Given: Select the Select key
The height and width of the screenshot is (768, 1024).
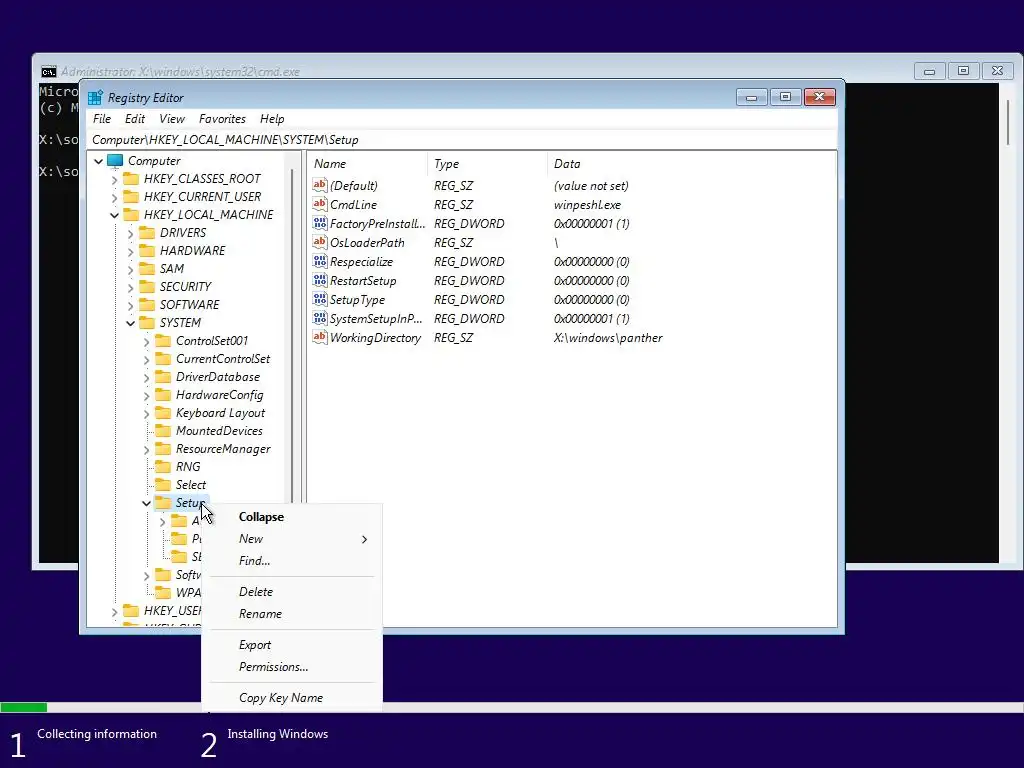Looking at the screenshot, I should (x=191, y=485).
